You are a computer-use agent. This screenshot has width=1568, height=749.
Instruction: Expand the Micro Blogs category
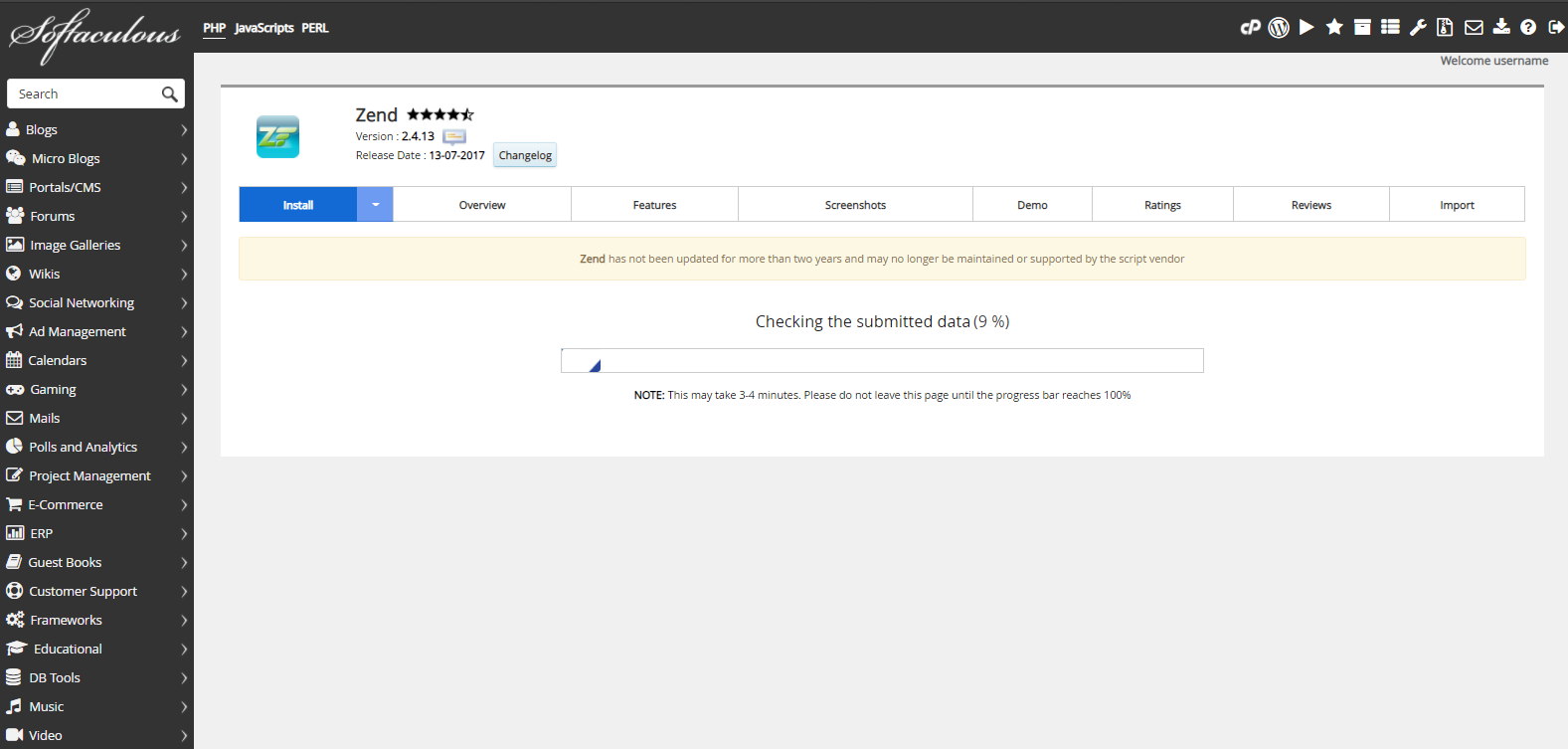click(96, 158)
